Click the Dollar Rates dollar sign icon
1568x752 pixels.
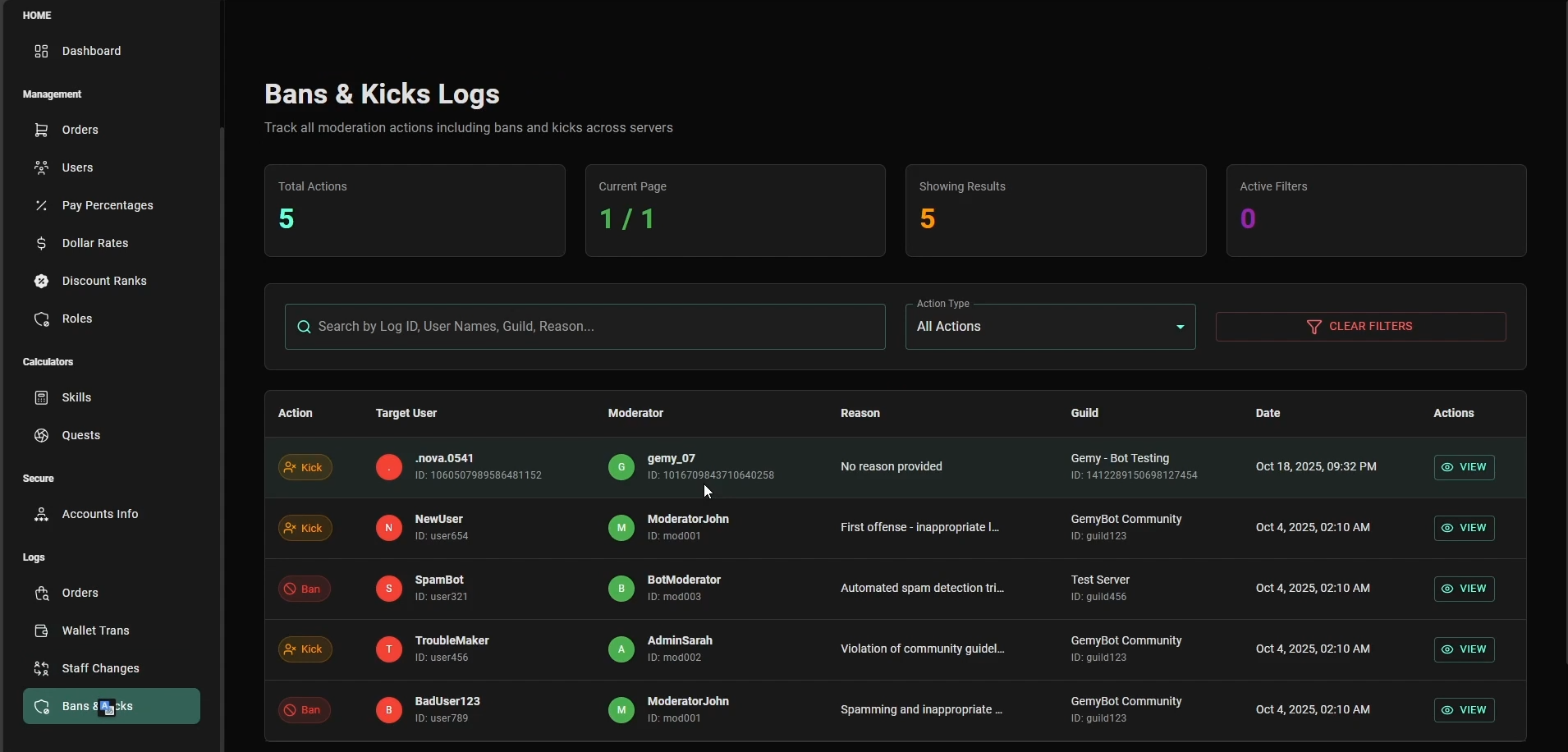coord(41,243)
